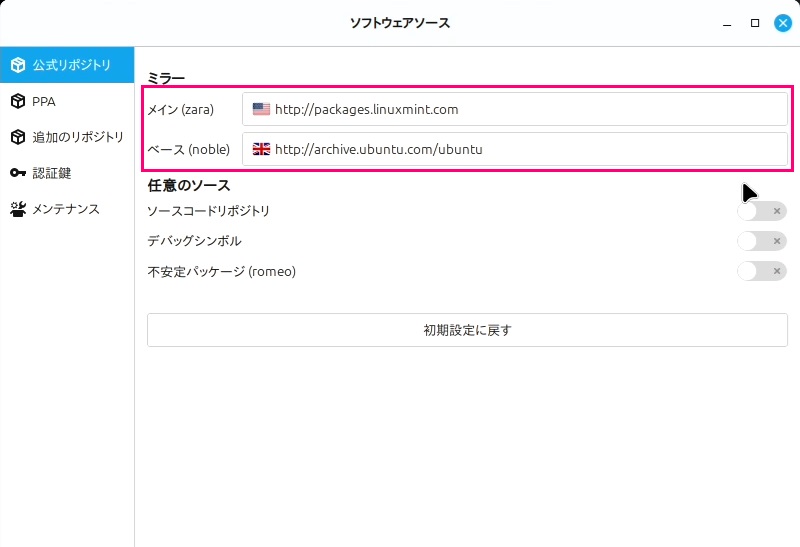The image size is (800, 547).
Task: Enable the ソースコードリポジトリ switch
Action: click(761, 211)
